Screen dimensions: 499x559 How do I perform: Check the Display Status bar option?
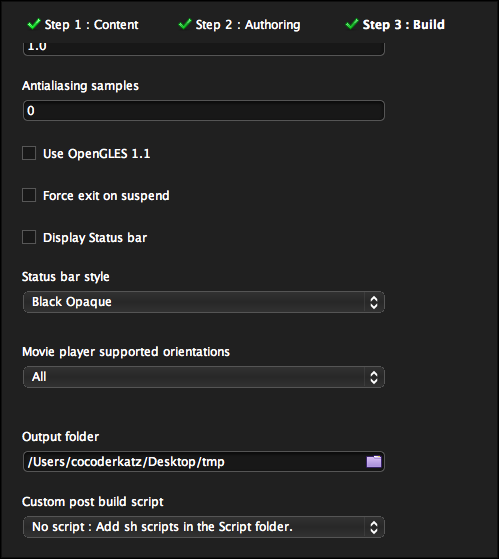29,237
